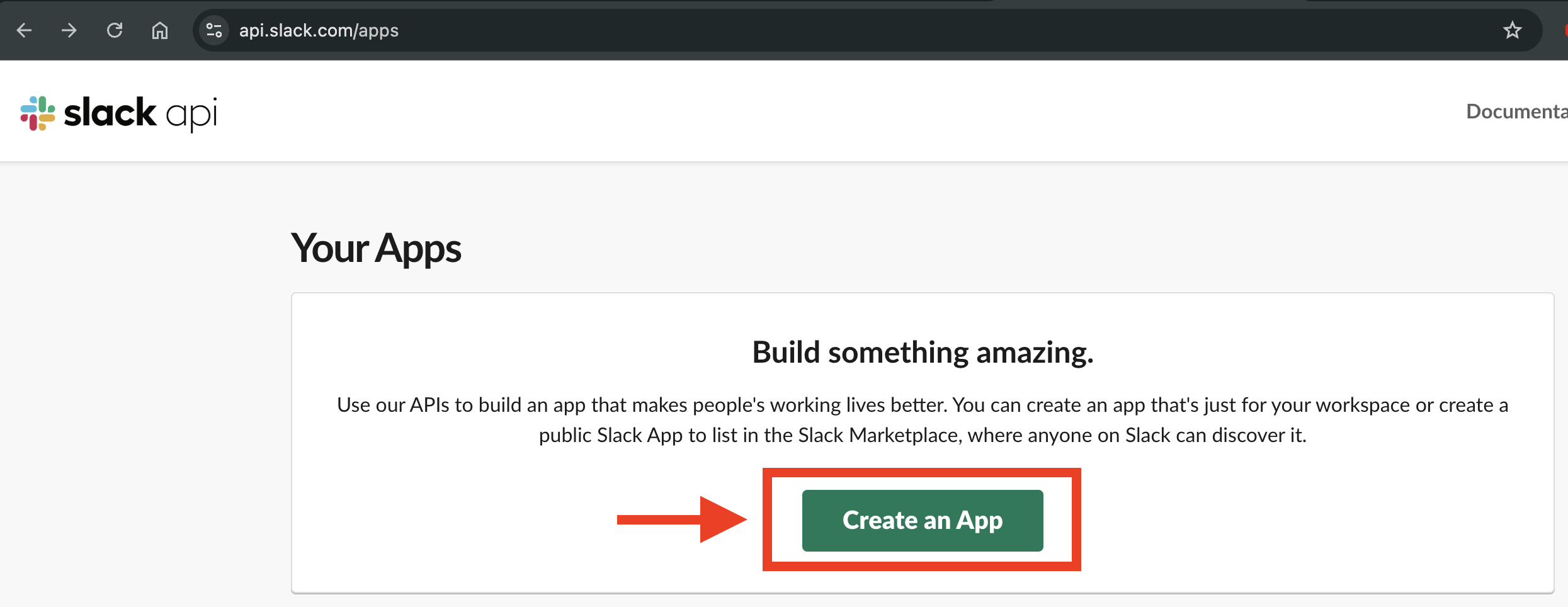Bookmark this page with the star icon
Viewport: 1568px width, 607px height.
coord(1513,30)
